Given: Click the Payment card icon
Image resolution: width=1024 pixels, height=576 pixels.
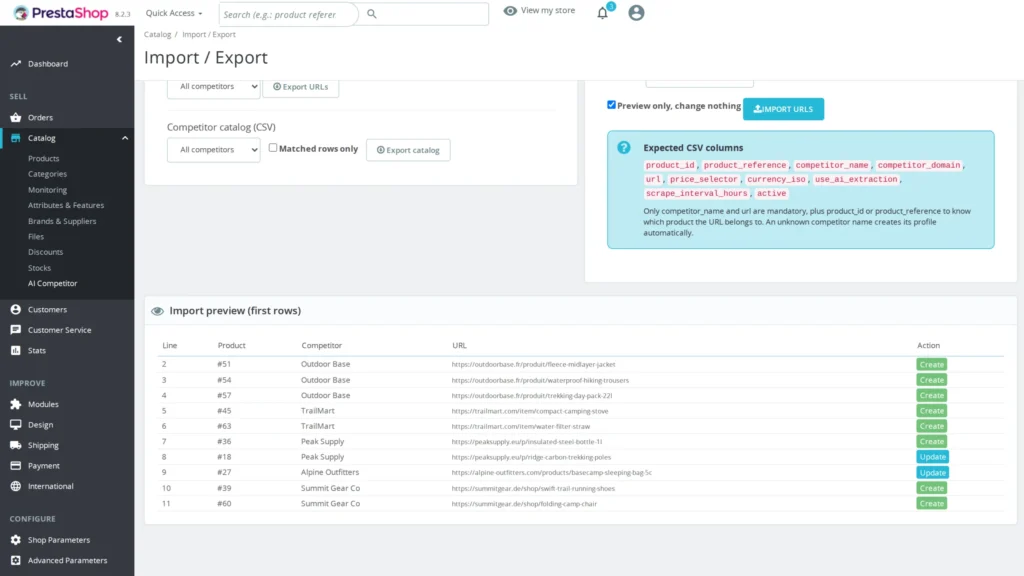Looking at the screenshot, I should 16,466.
